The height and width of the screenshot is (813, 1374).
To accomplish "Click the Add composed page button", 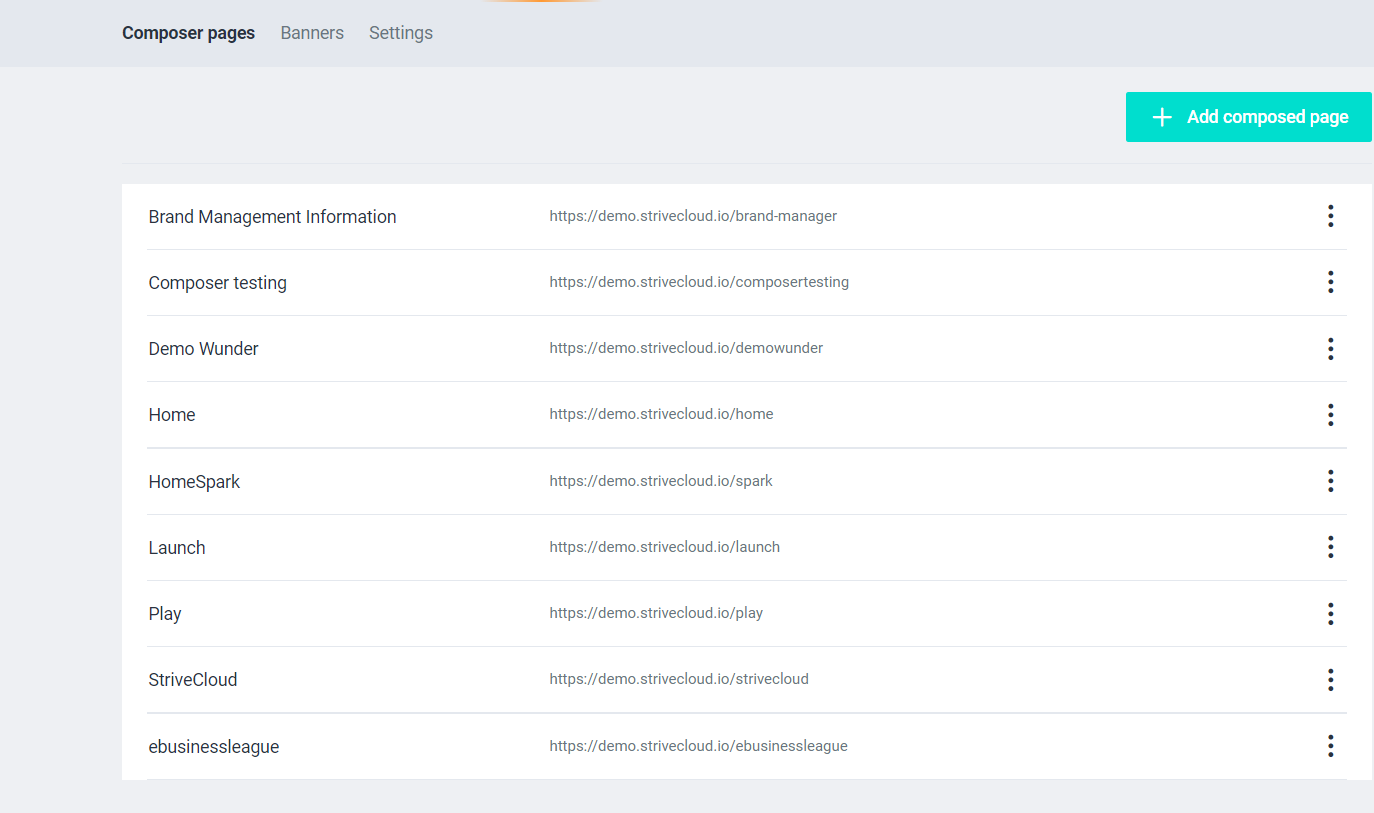I will point(1248,116).
